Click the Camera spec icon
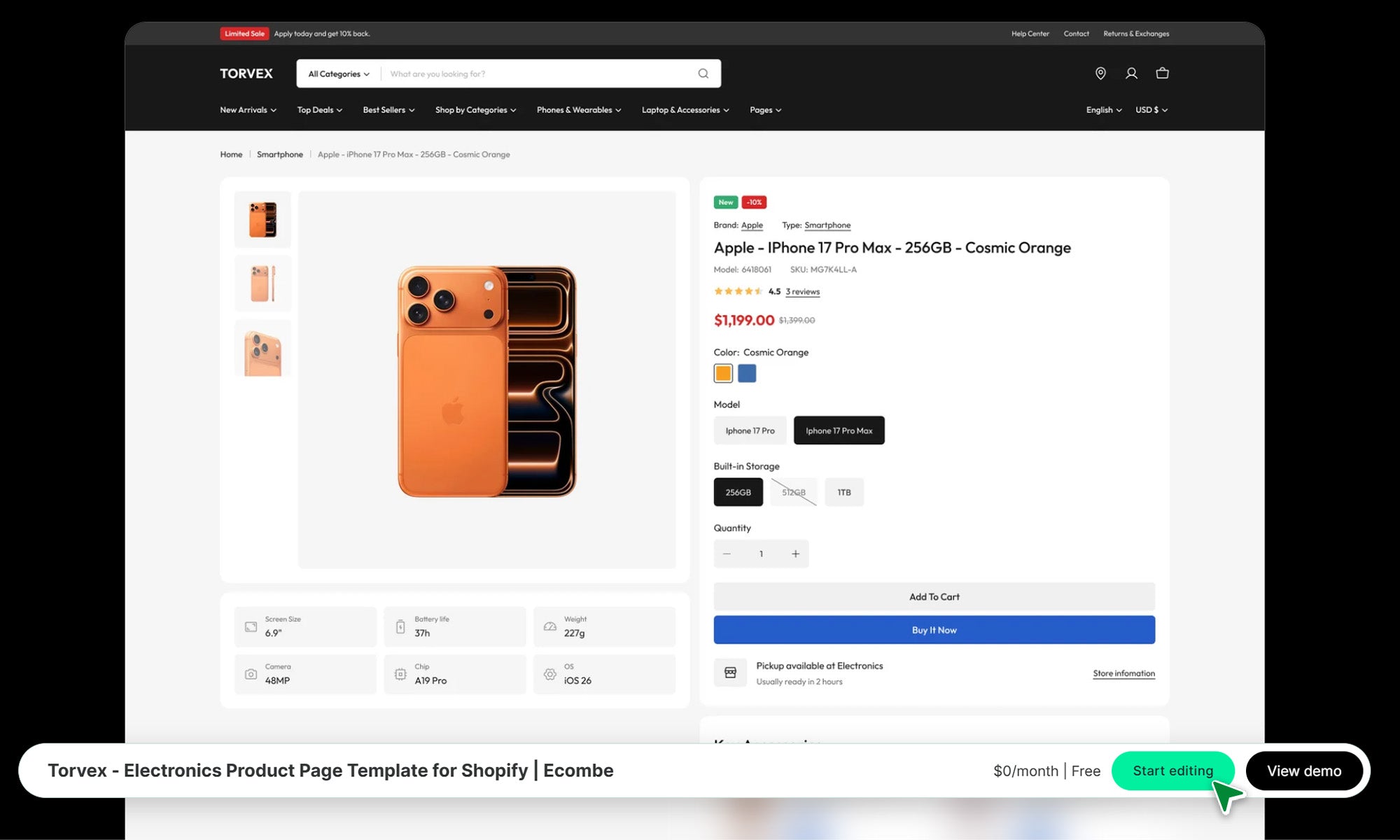 click(x=251, y=674)
